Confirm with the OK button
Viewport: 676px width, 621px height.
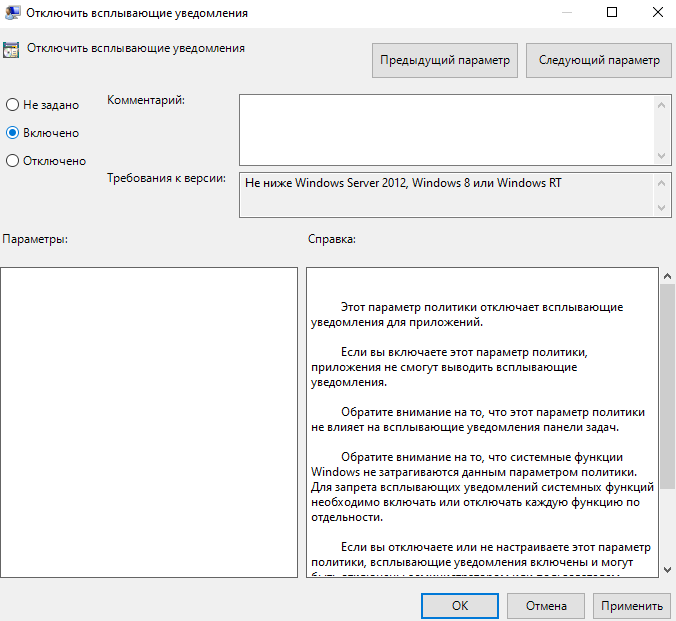tap(460, 606)
